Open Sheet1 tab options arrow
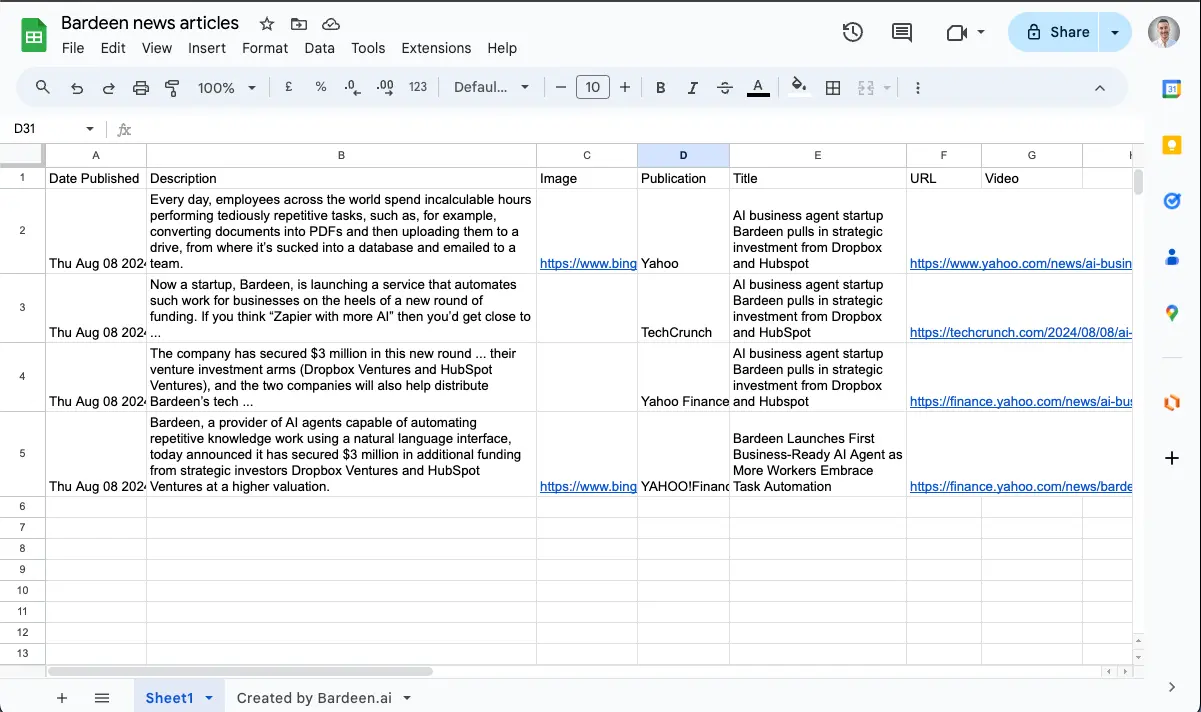 click(209, 698)
